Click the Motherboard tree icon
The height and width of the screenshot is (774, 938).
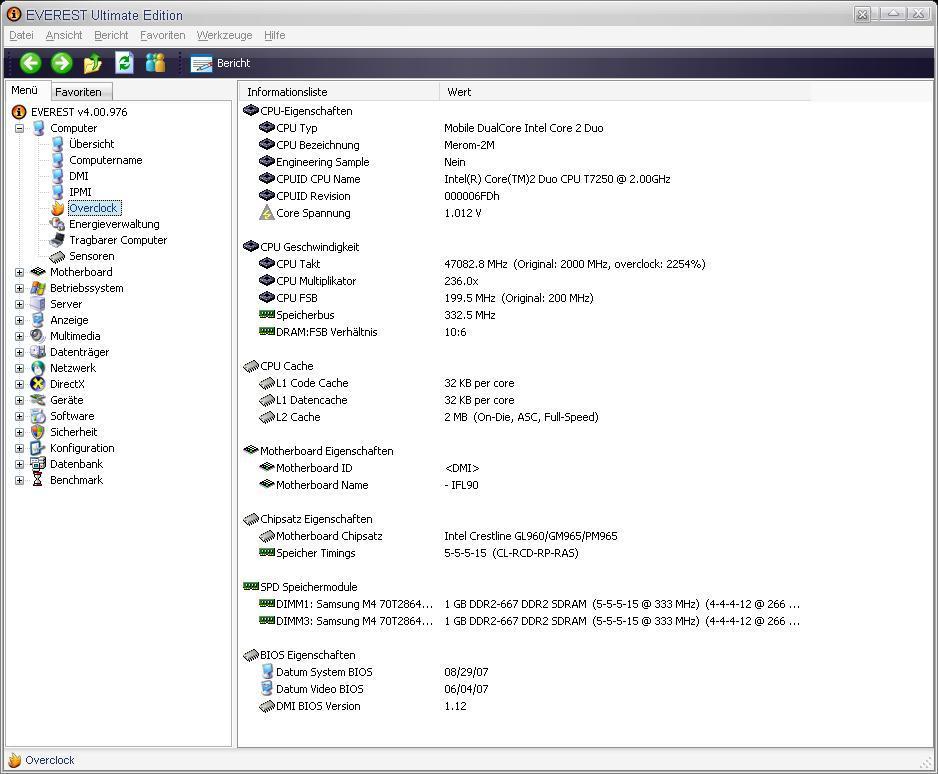[38, 272]
